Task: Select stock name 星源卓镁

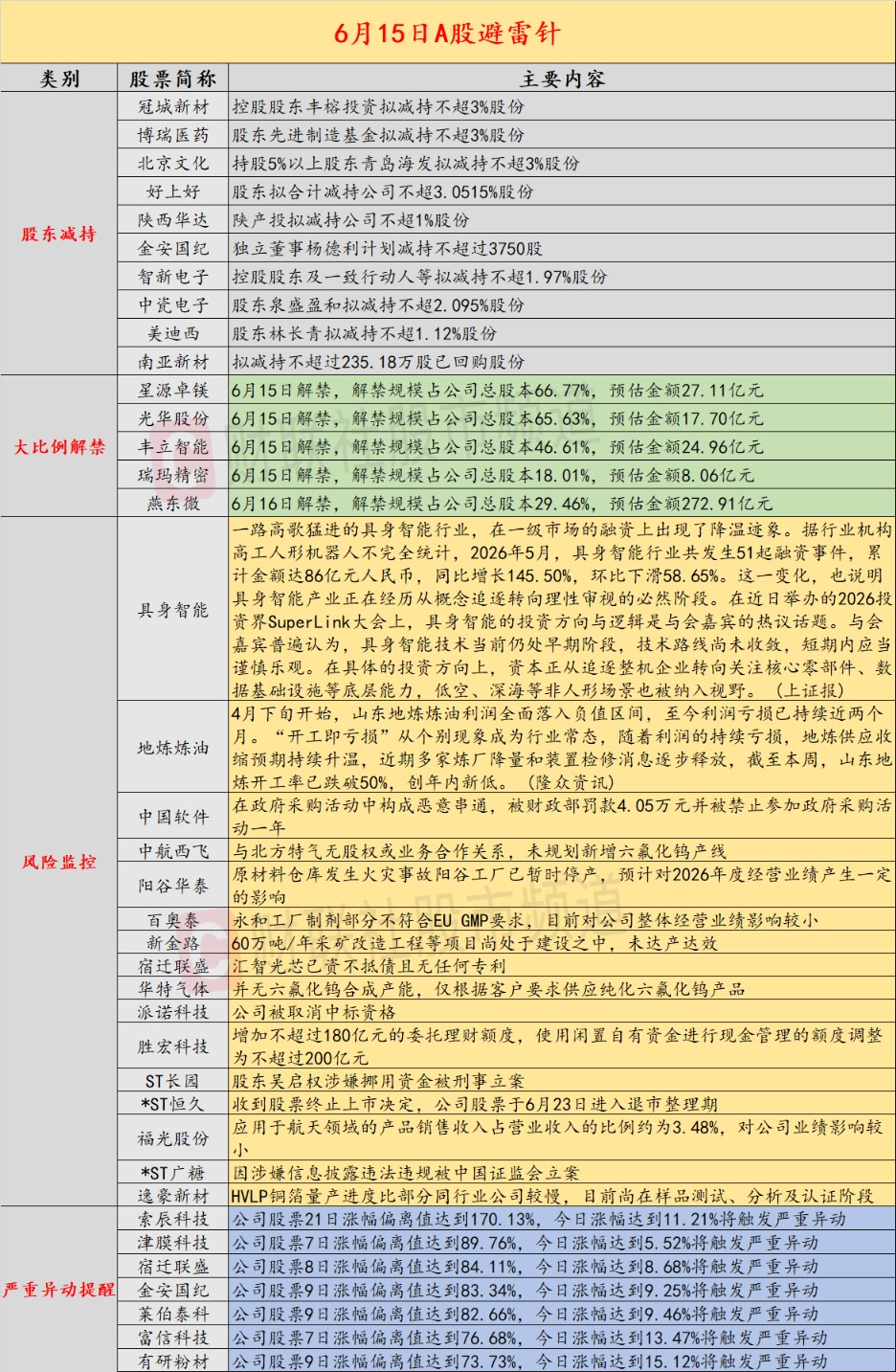Action: coord(173,390)
